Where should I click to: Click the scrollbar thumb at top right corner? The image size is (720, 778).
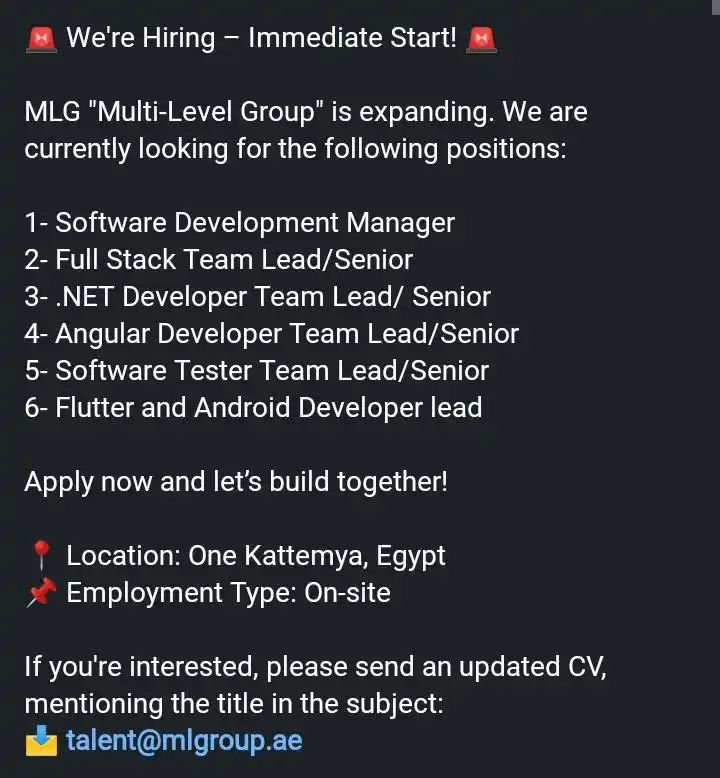[x=716, y=7]
